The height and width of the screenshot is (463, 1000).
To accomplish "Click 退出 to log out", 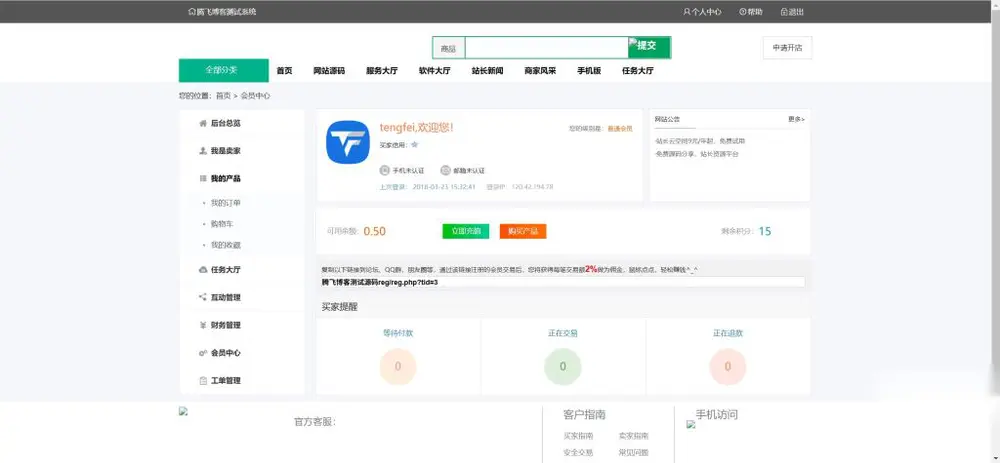I will pyautogui.click(x=792, y=11).
